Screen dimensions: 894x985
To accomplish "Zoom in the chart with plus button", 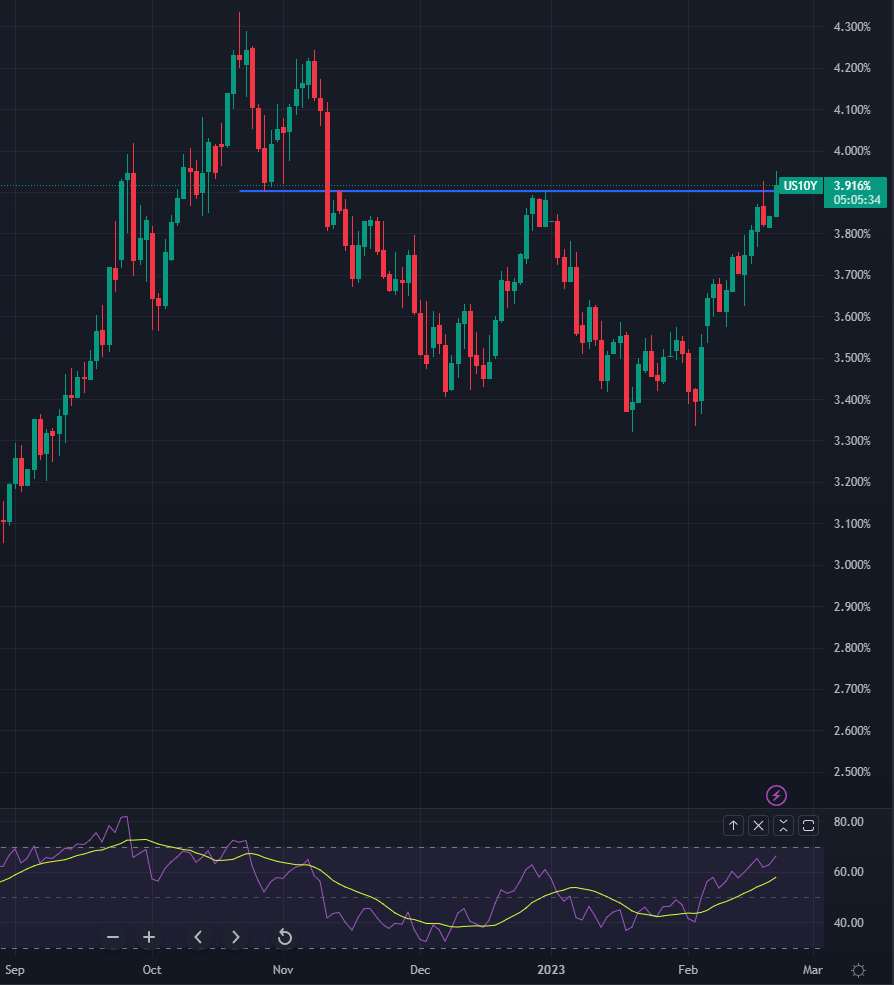I will (x=149, y=937).
